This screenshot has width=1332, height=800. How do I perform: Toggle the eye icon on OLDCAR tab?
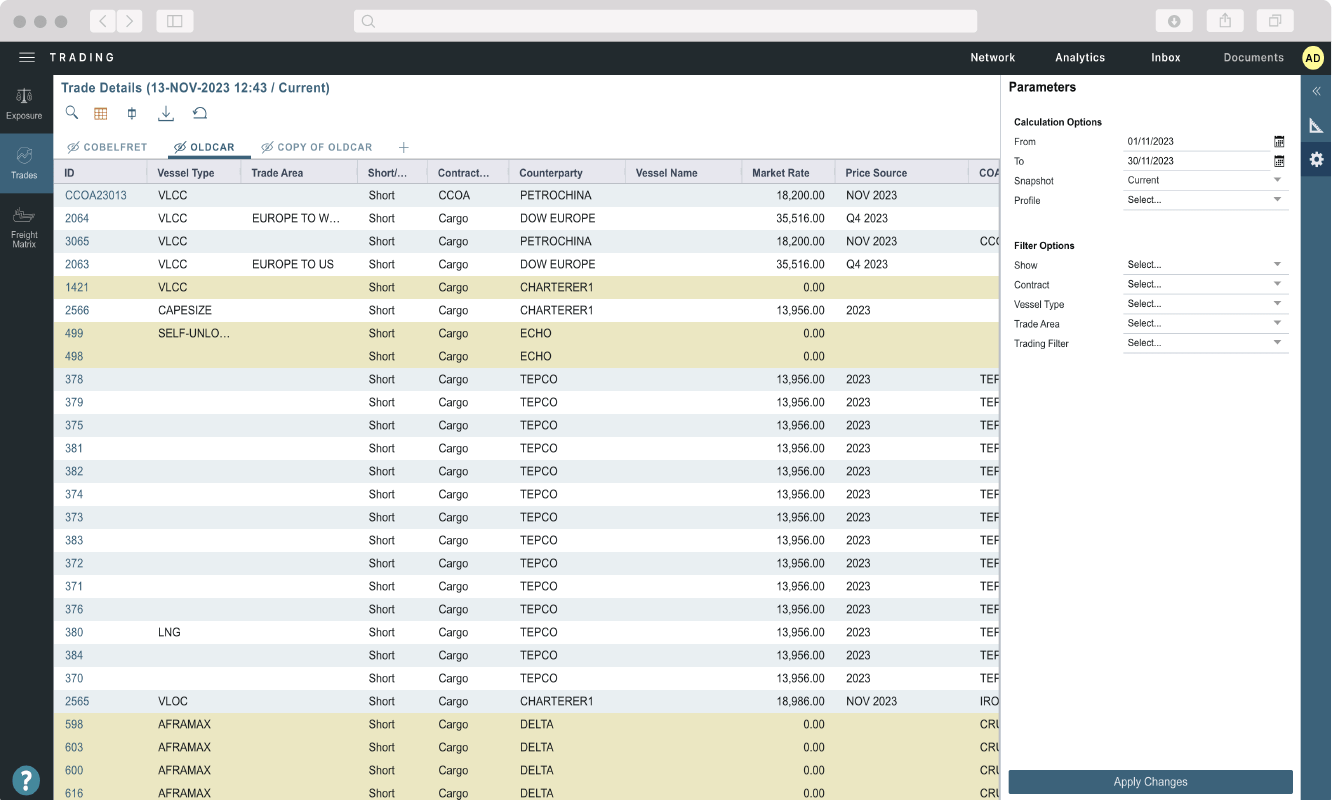(180, 147)
